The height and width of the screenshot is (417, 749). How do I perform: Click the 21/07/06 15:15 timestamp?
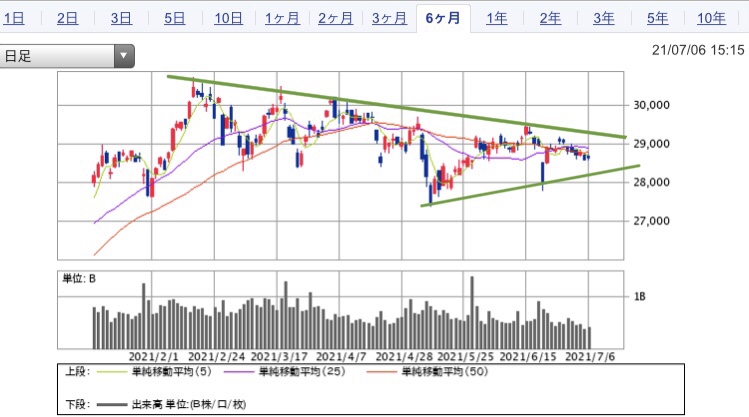point(698,50)
